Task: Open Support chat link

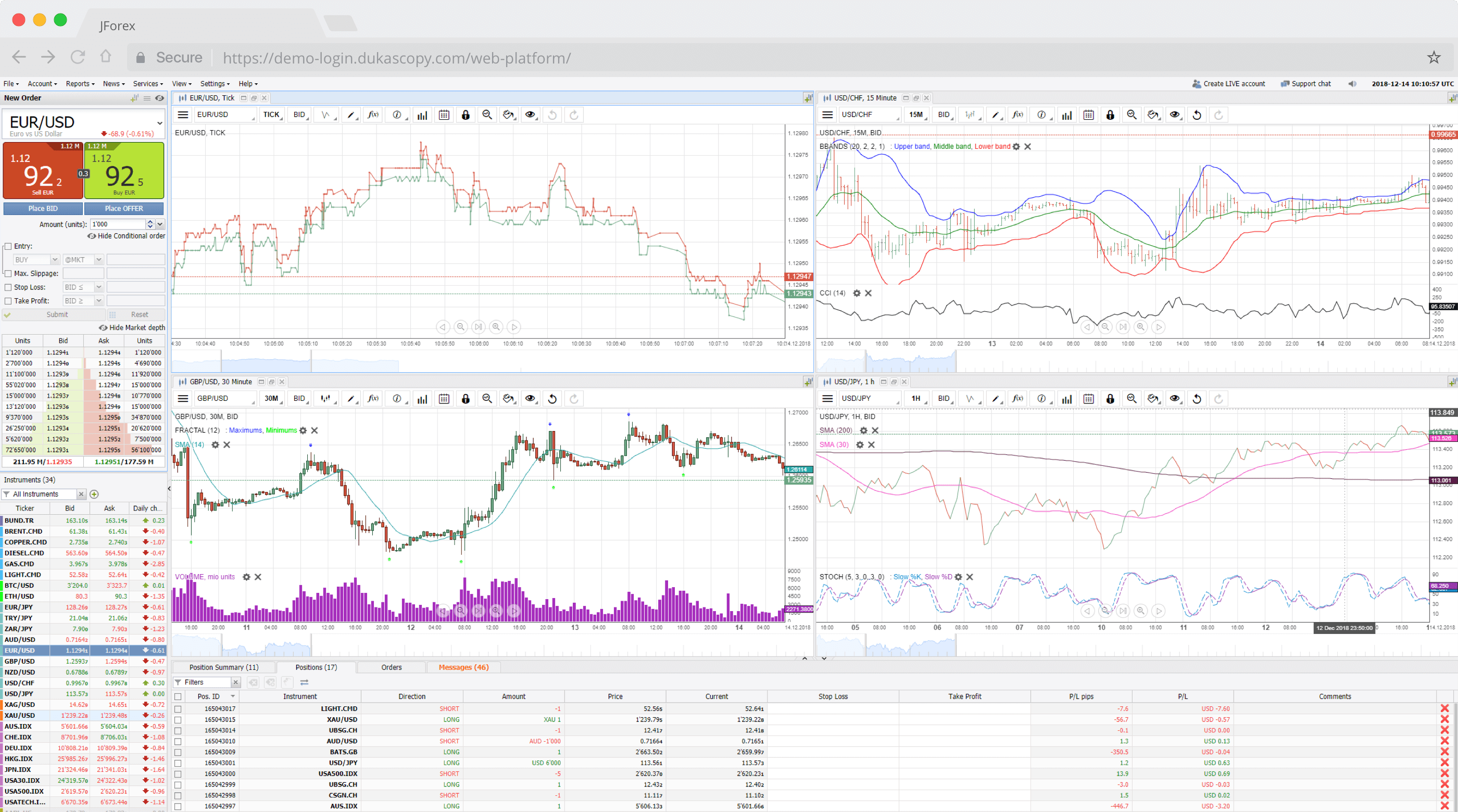Action: point(1305,84)
